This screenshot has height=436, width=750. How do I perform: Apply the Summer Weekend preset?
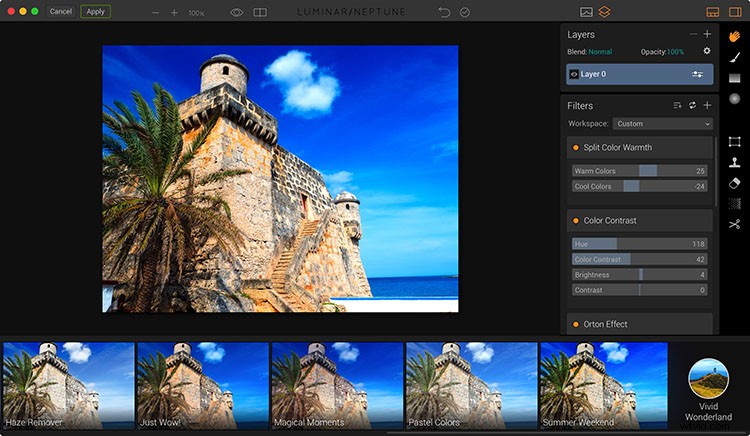[604, 385]
